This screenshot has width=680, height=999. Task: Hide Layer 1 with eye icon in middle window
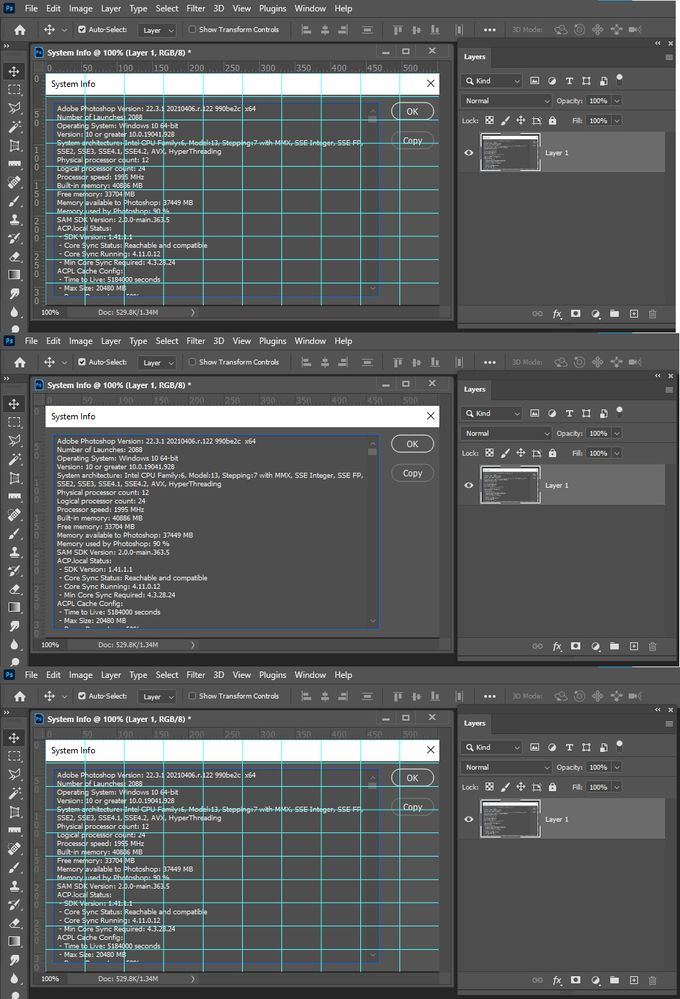click(468, 485)
